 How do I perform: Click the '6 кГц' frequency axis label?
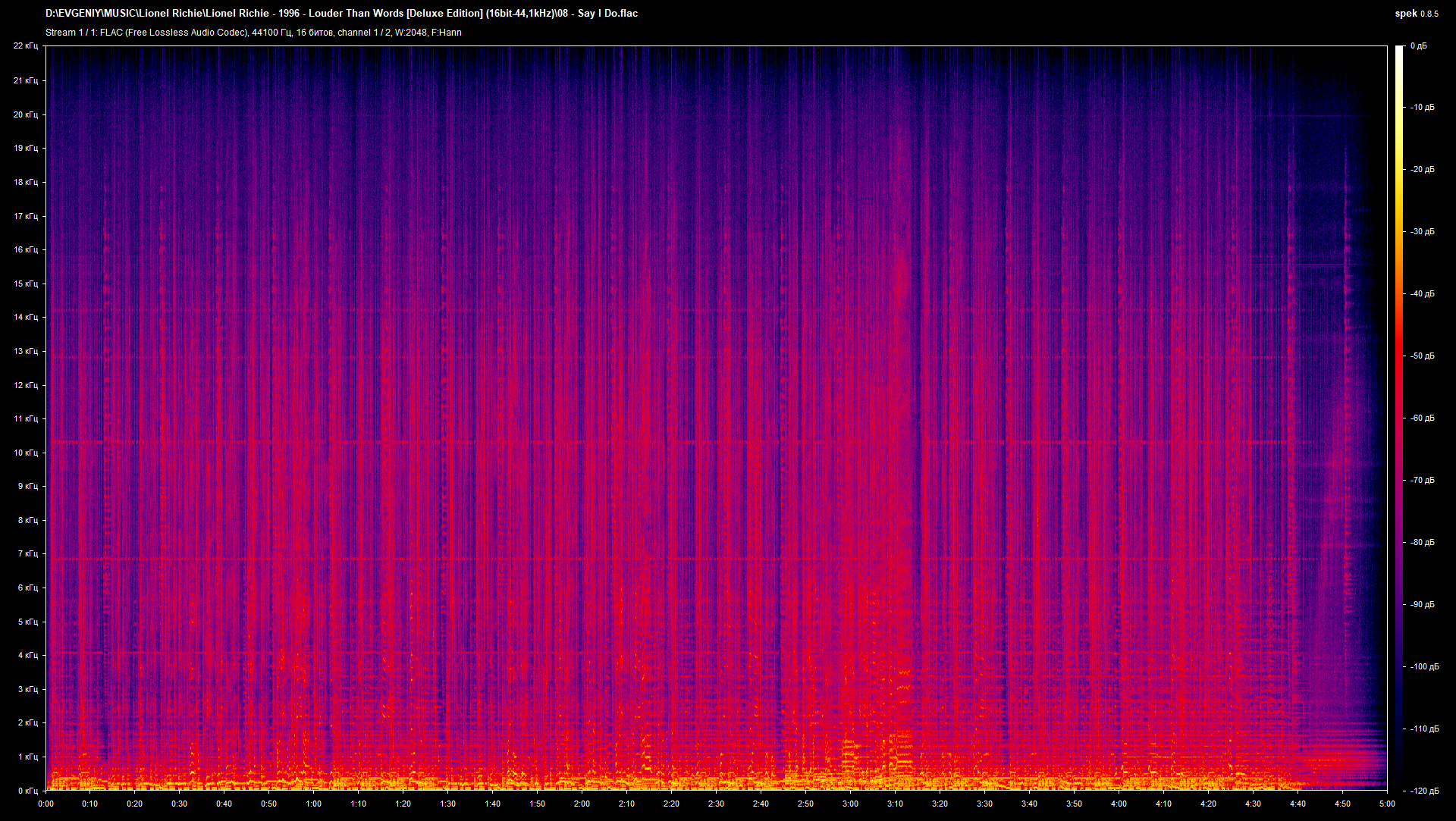point(28,588)
